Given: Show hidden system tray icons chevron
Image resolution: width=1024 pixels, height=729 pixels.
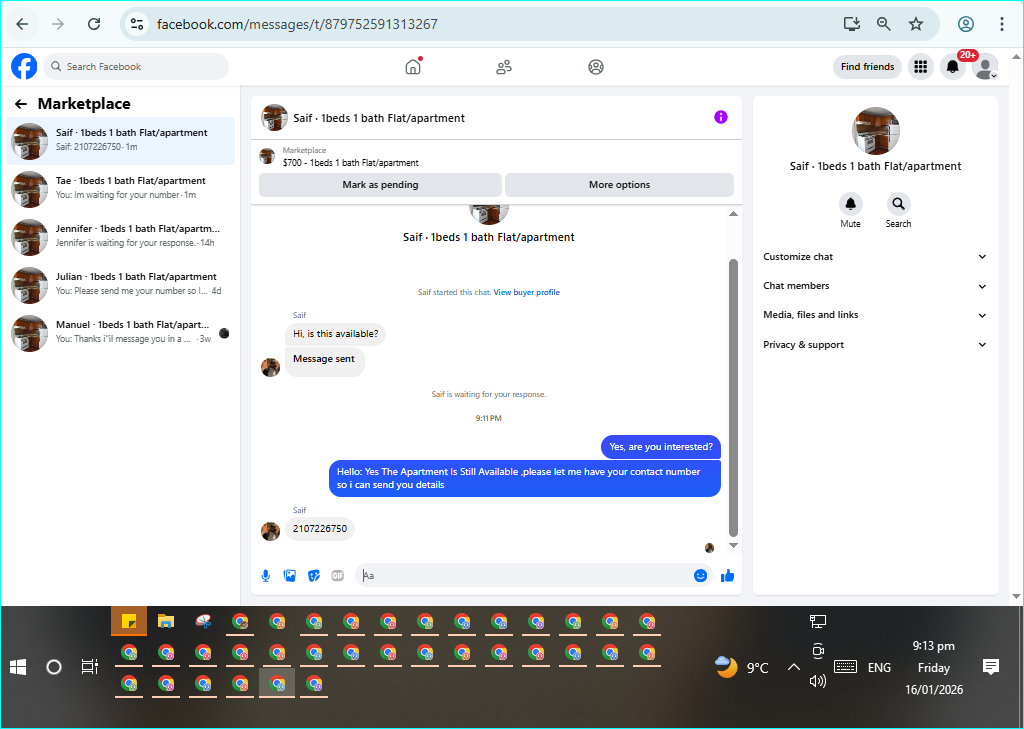Looking at the screenshot, I should 793,667.
